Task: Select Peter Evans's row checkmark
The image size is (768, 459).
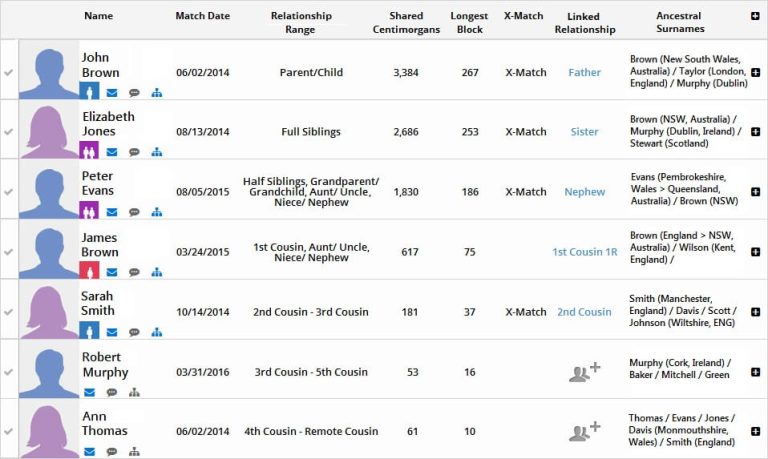Action: coord(9,192)
